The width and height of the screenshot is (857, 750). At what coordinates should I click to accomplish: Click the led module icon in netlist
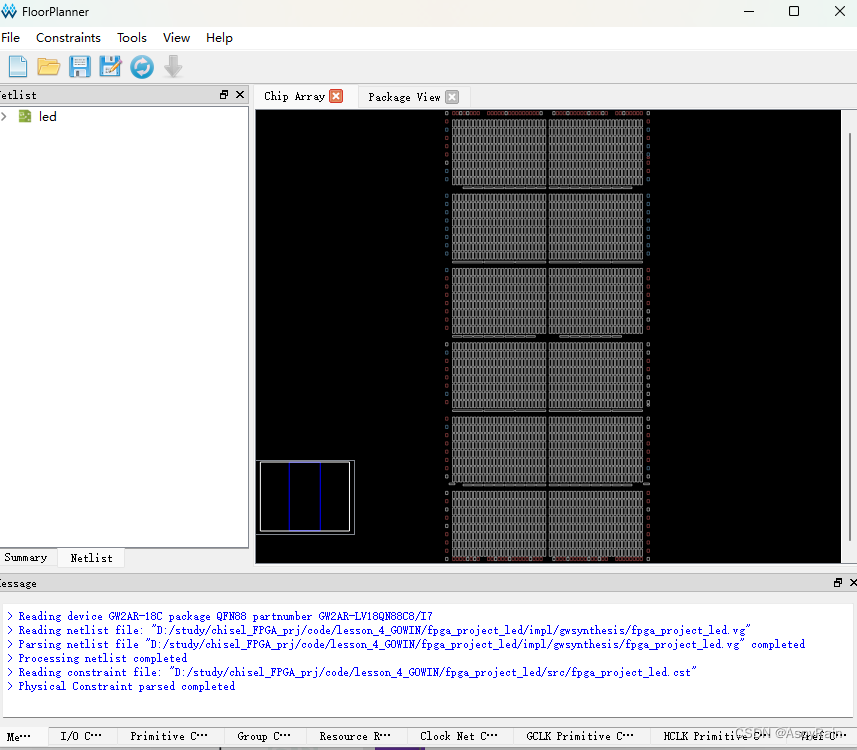point(25,116)
